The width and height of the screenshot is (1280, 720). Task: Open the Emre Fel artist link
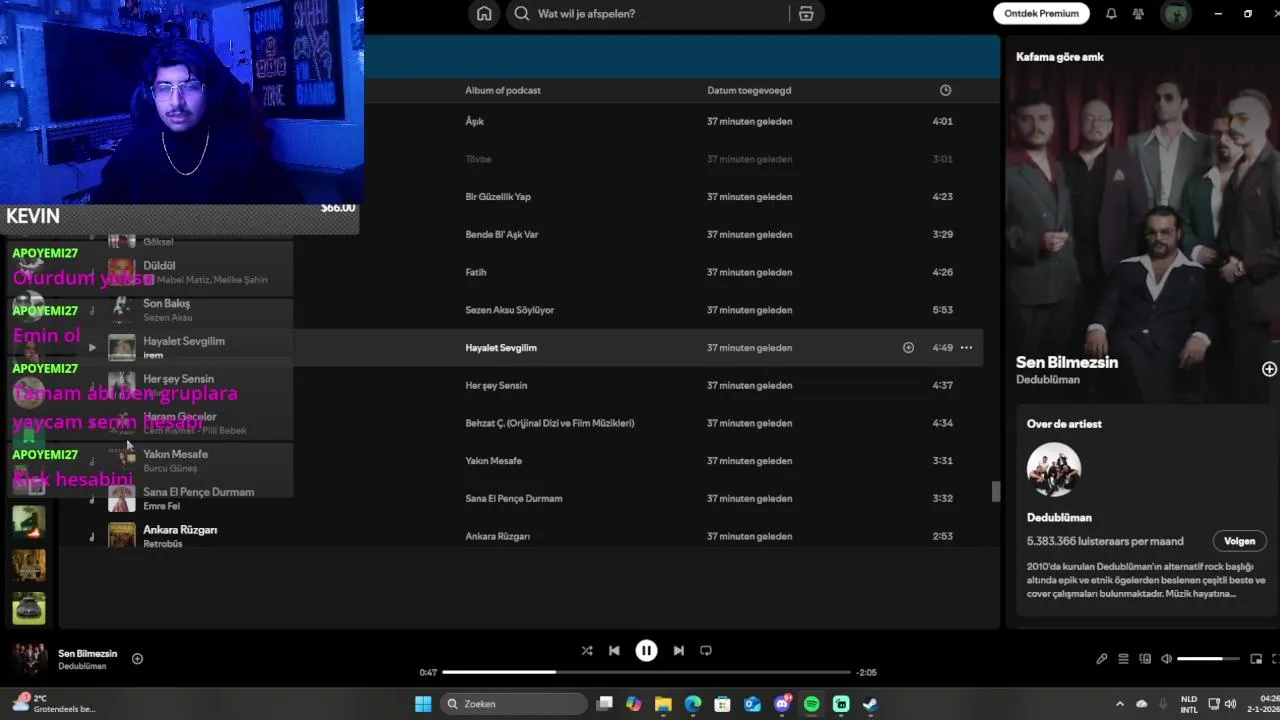click(x=161, y=506)
